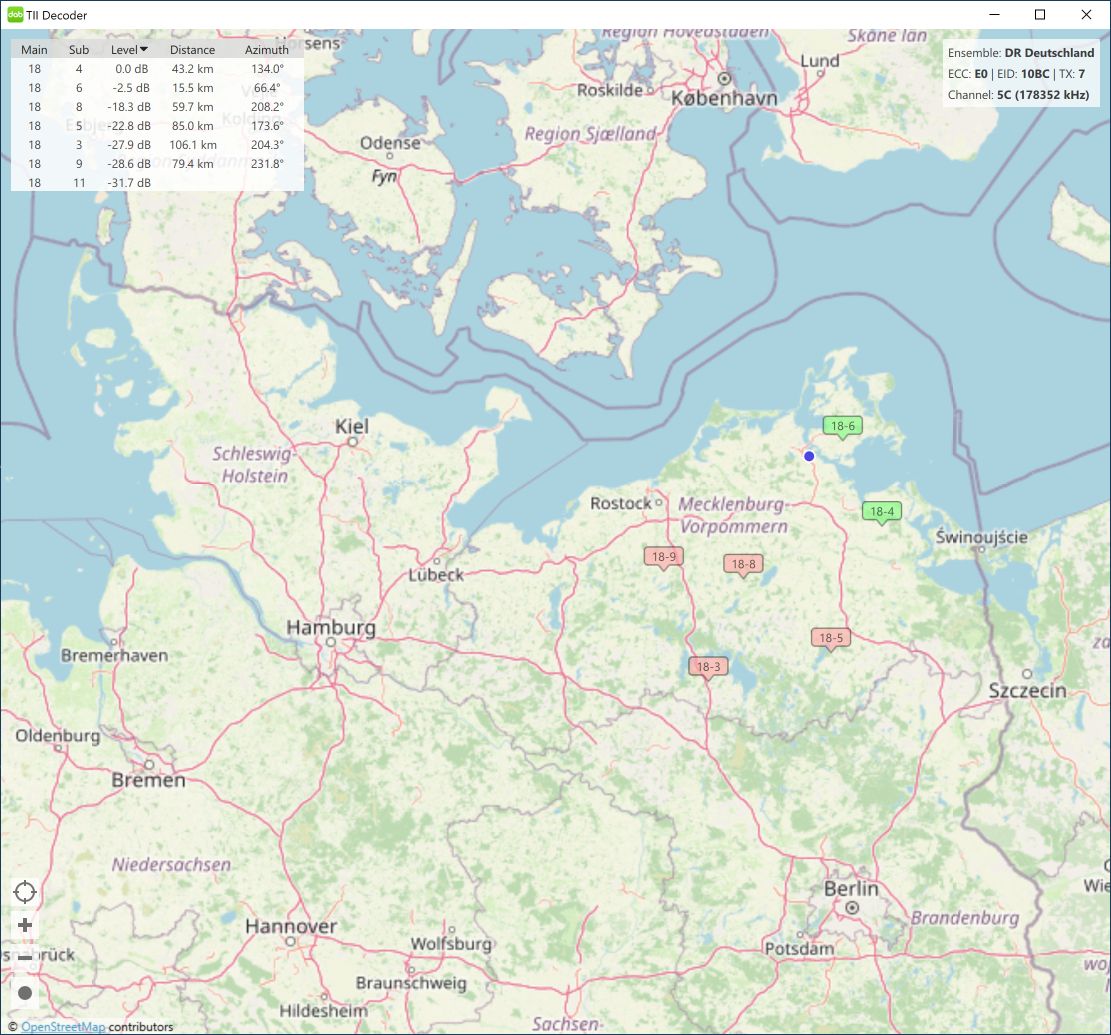1111x1035 pixels.
Task: Click the Sub column header
Action: pos(79,49)
